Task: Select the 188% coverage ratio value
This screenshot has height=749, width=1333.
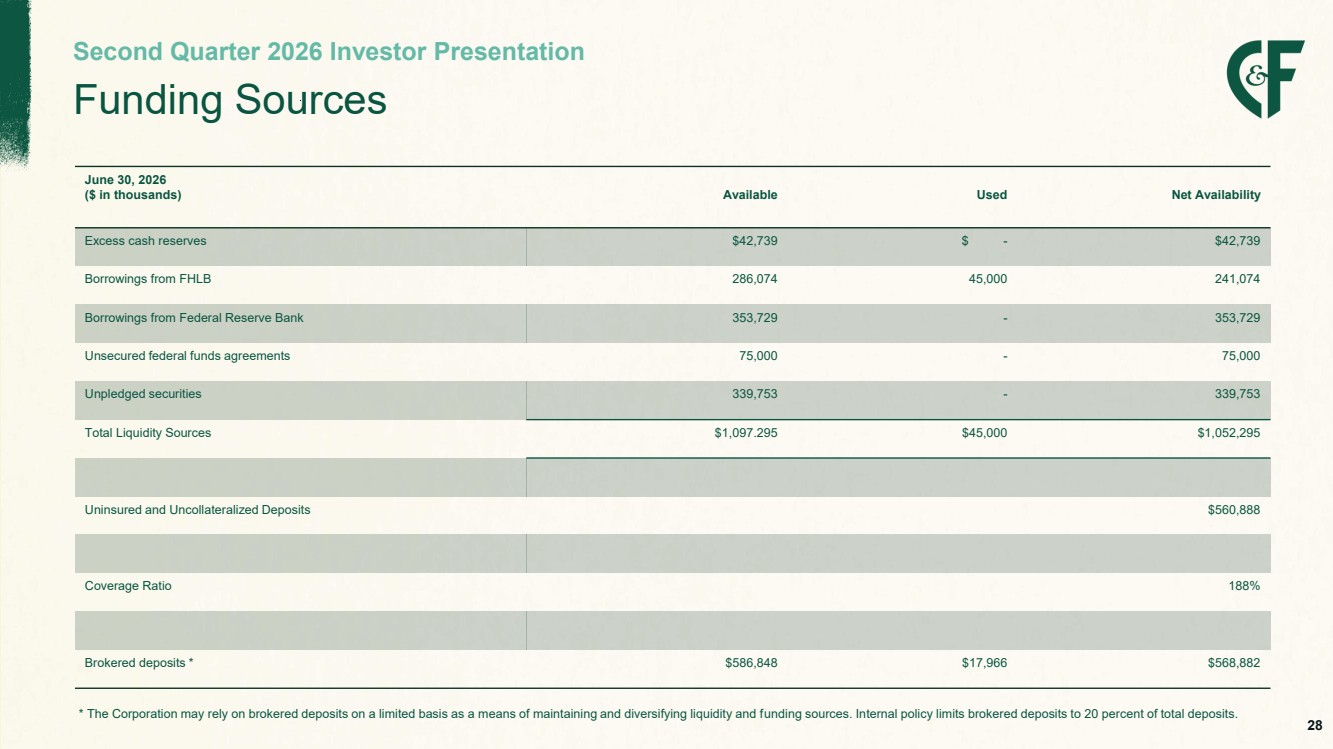Action: click(x=1247, y=586)
